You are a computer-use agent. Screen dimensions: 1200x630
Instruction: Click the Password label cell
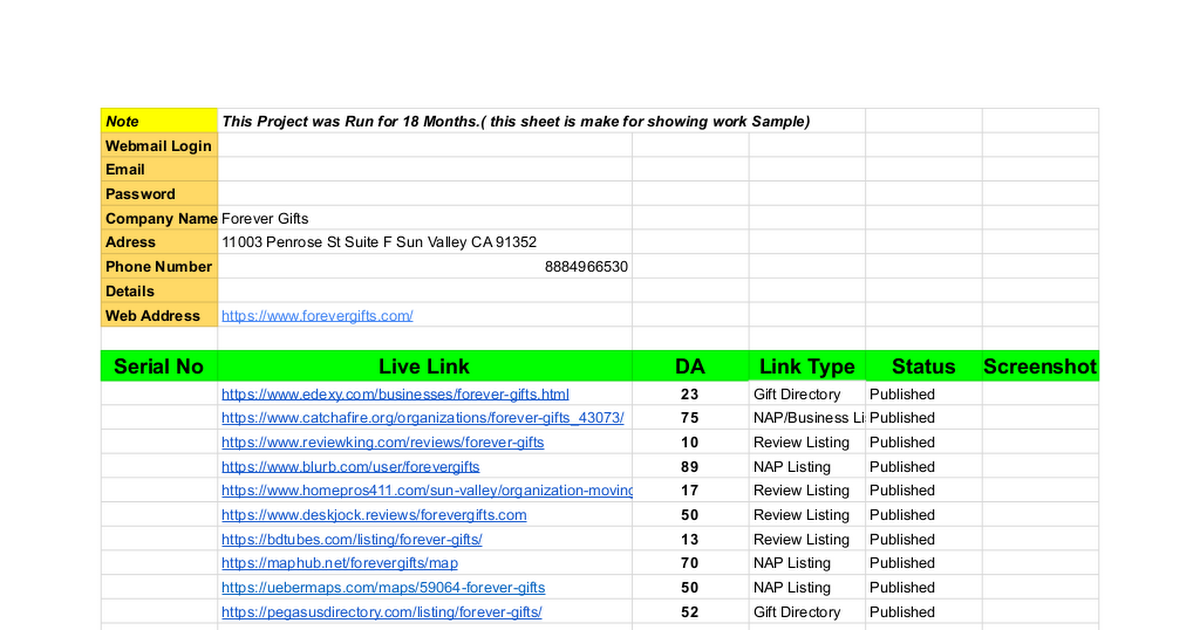159,194
